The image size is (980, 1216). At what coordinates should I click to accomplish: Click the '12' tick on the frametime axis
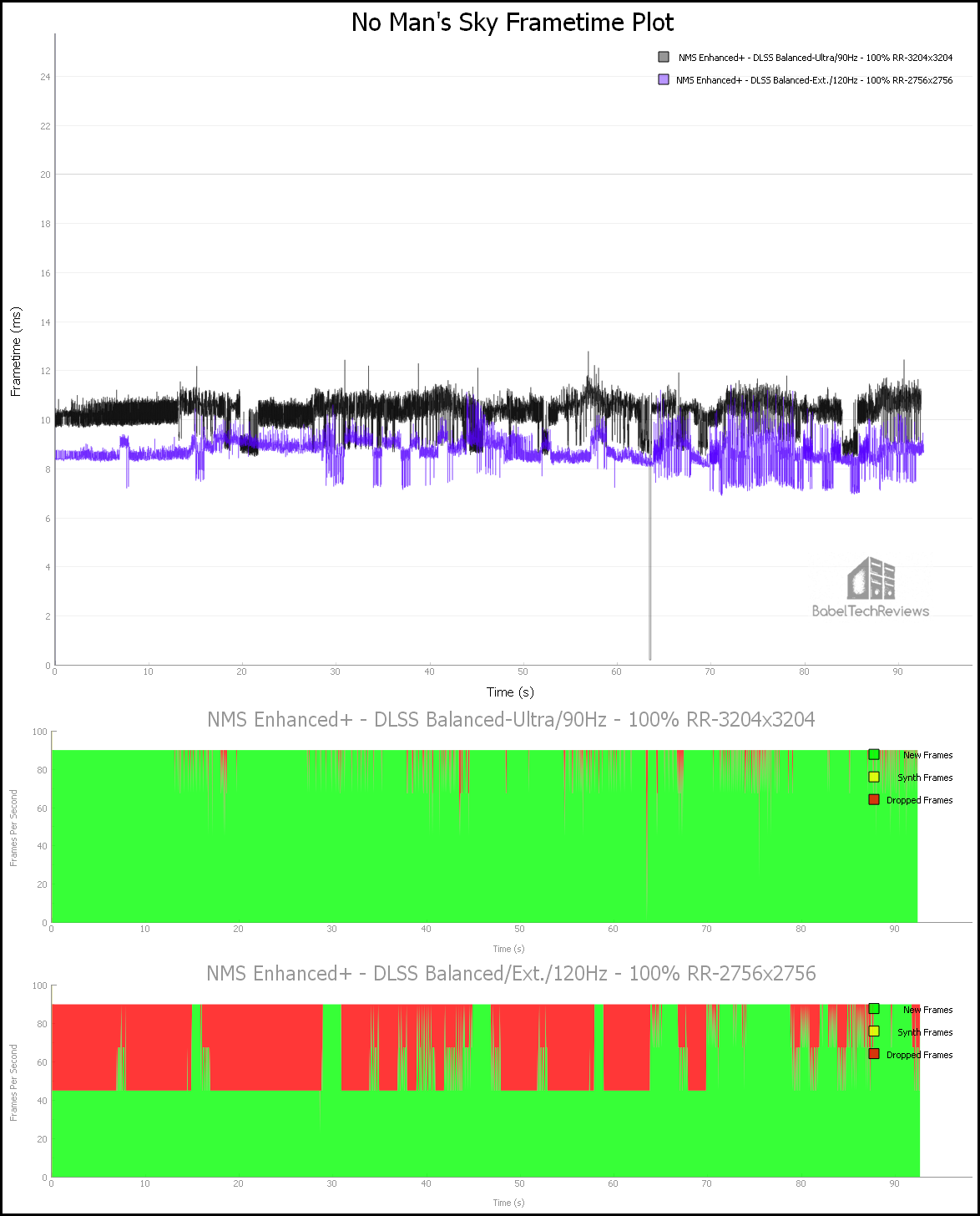coord(45,371)
